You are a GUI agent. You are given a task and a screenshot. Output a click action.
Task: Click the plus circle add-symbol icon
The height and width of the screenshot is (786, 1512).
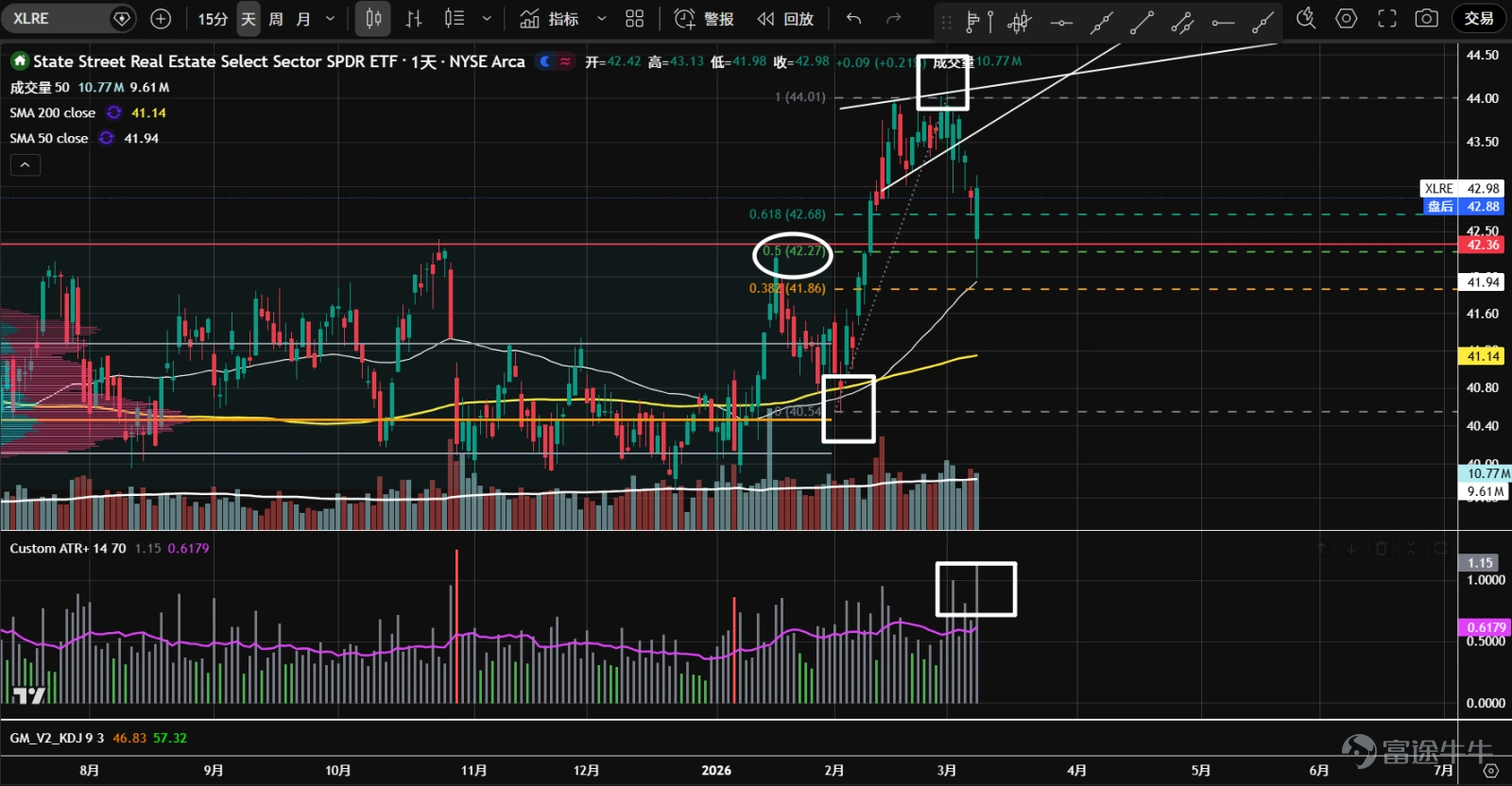161,18
